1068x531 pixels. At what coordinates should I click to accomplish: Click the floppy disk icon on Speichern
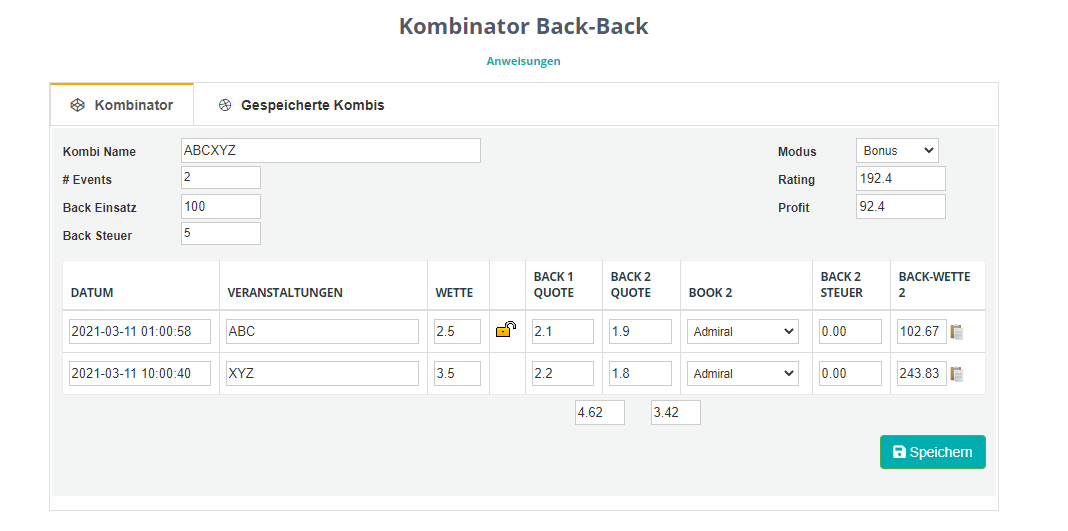899,452
